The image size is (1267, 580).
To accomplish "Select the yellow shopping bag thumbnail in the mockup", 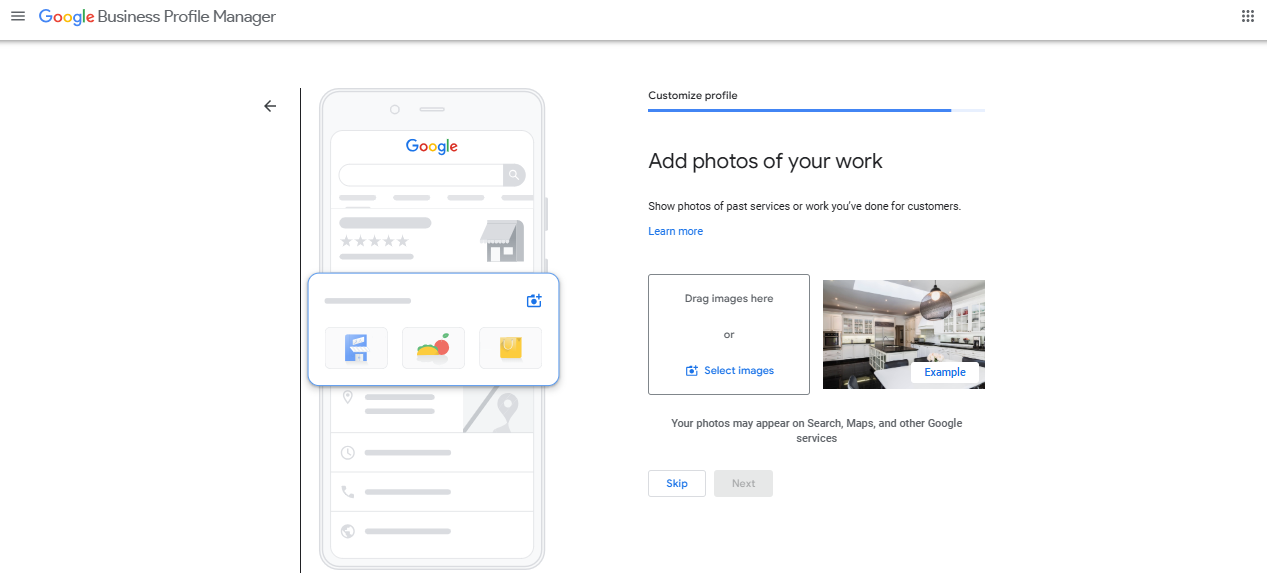I will tap(510, 347).
